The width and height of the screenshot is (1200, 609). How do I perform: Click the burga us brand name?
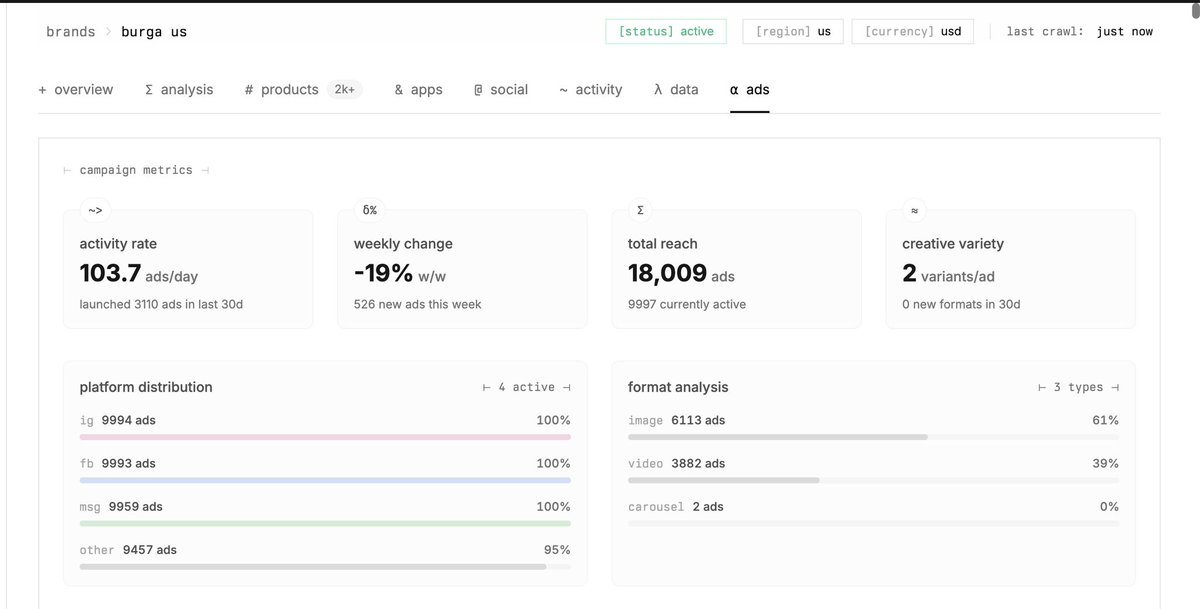pyautogui.click(x=154, y=31)
